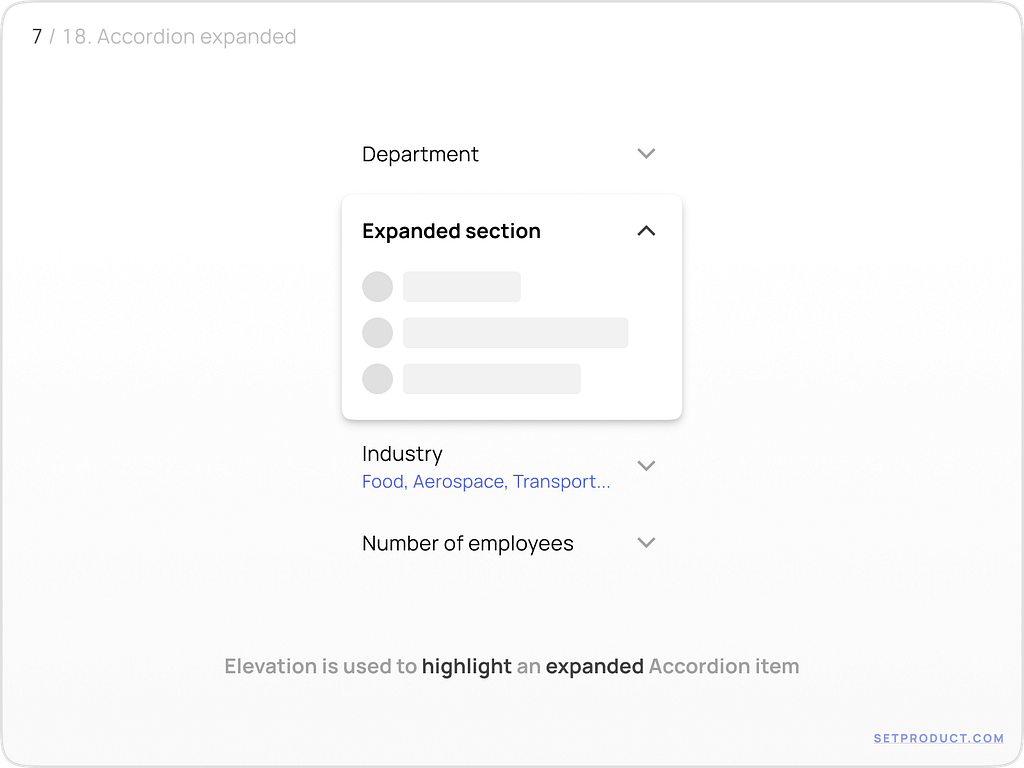Click the Accordion expanded slide title
The height and width of the screenshot is (768, 1024).
[x=197, y=37]
